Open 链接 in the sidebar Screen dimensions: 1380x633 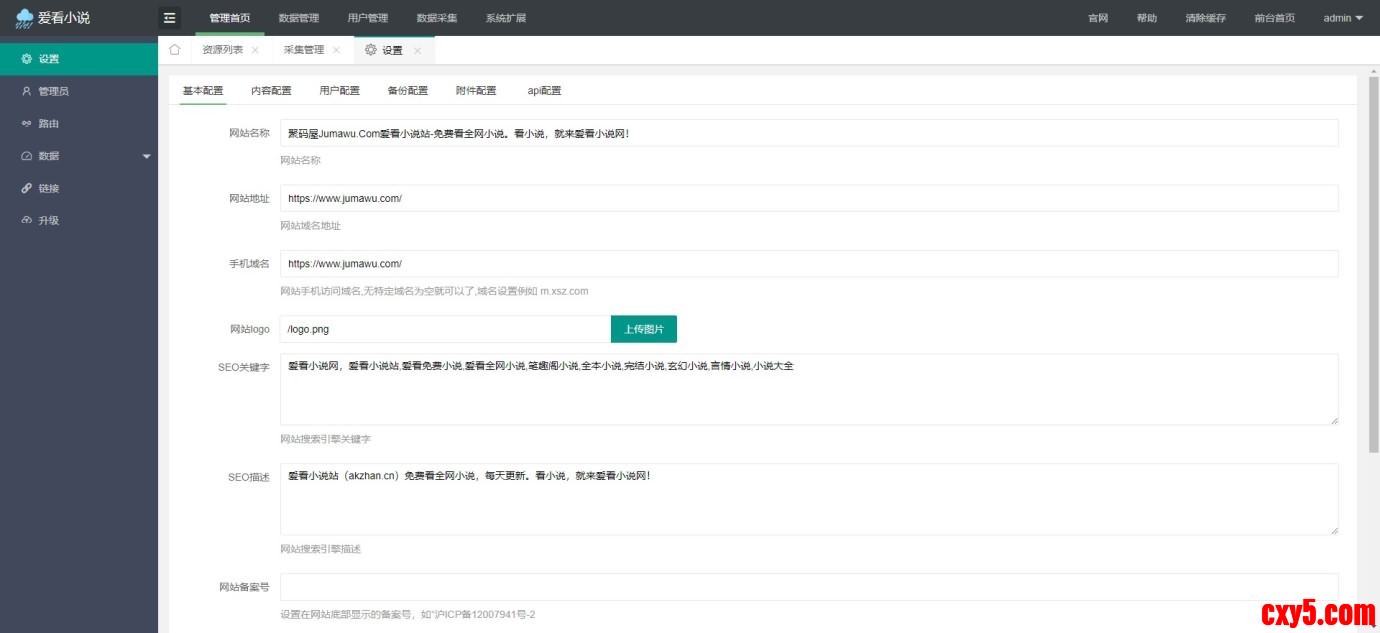(x=48, y=188)
